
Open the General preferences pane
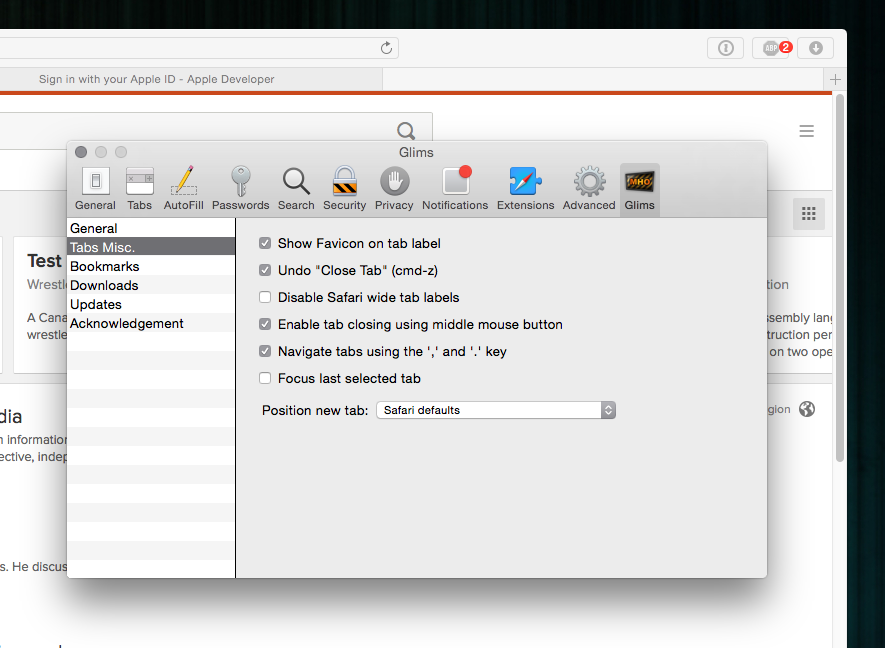[95, 189]
